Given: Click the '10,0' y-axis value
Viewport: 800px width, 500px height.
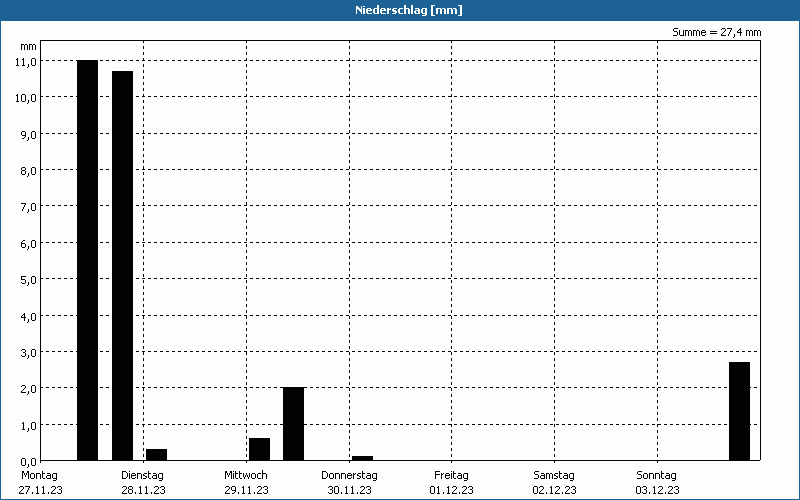Looking at the screenshot, I should [x=26, y=98].
